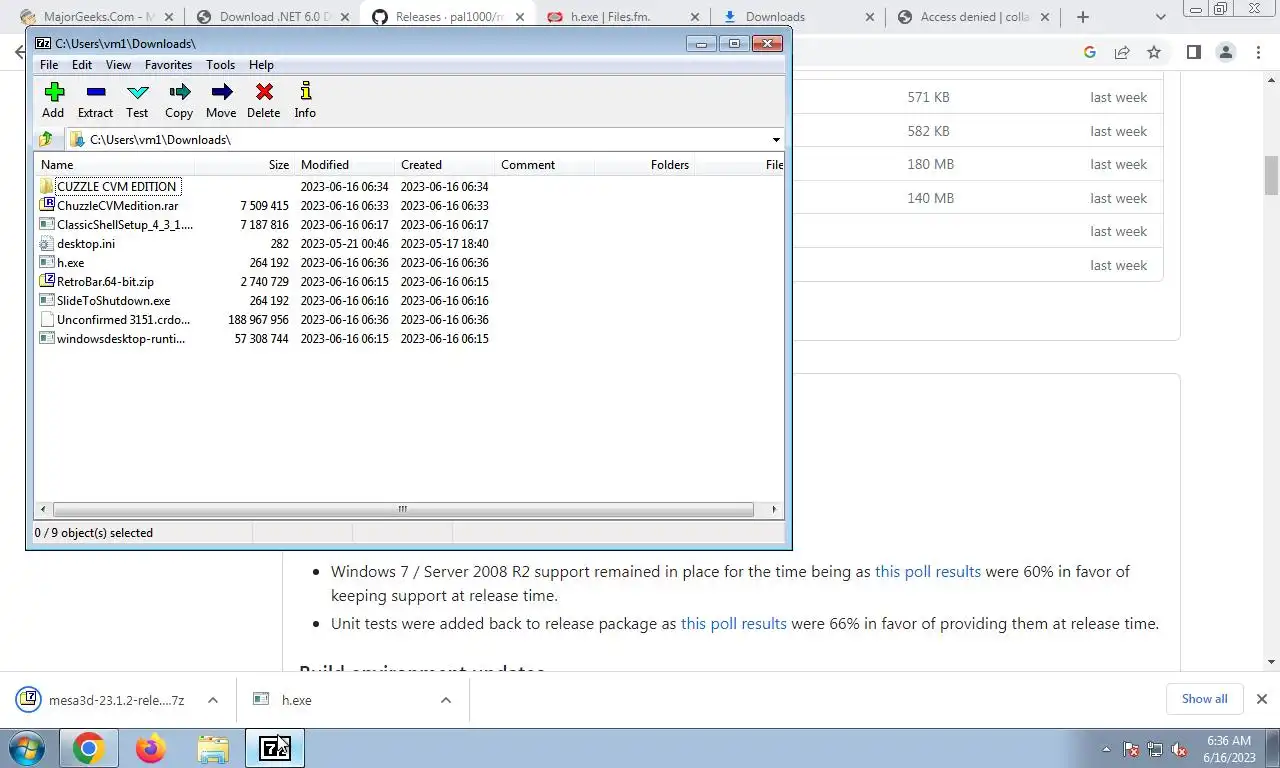This screenshot has height=768, width=1280.
Task: Sort file list by Modified column
Action: coord(344,165)
